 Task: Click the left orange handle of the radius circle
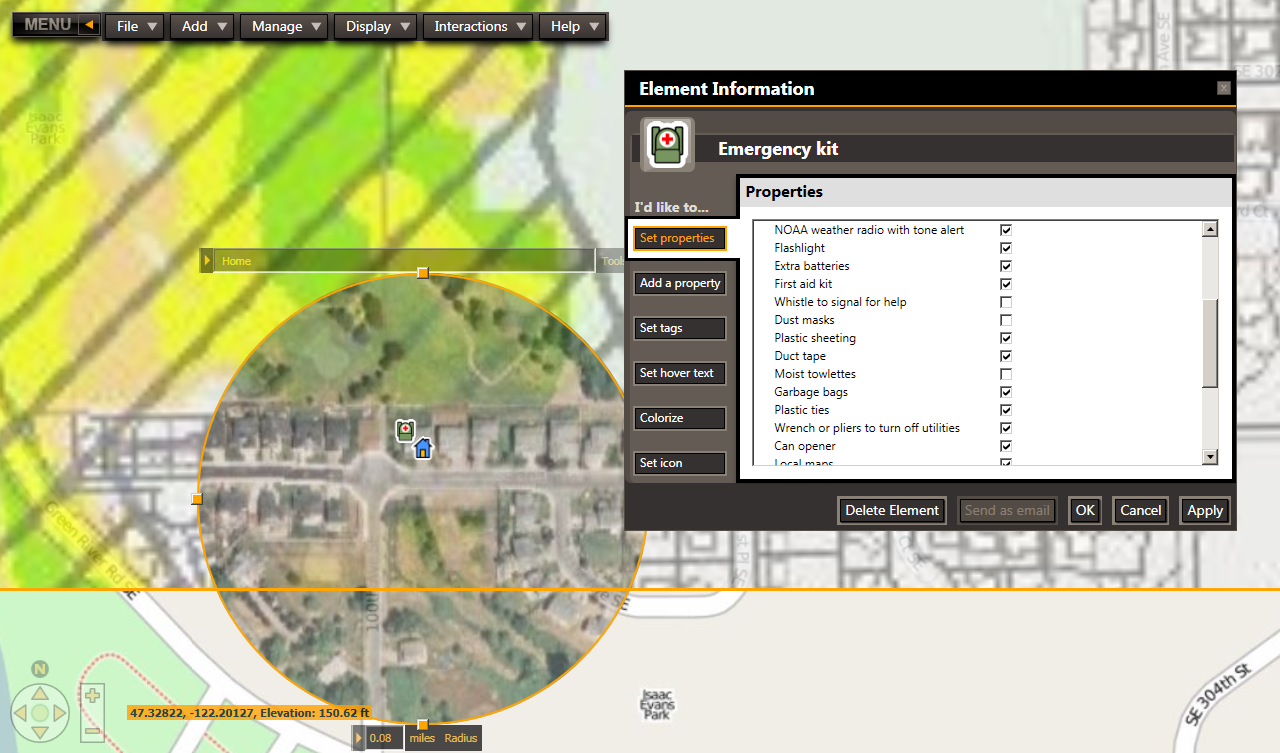point(197,498)
